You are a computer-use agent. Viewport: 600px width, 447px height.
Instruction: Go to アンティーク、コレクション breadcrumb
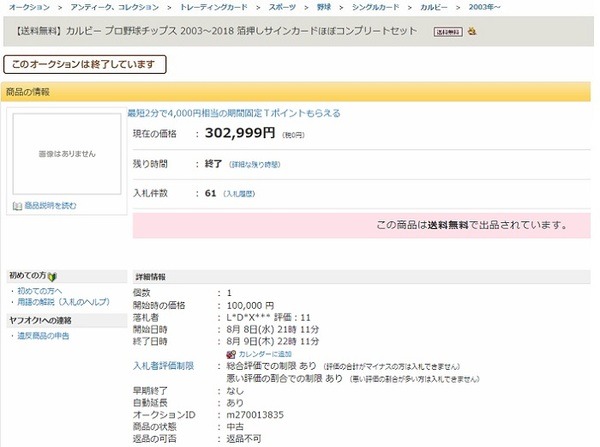(x=114, y=7)
